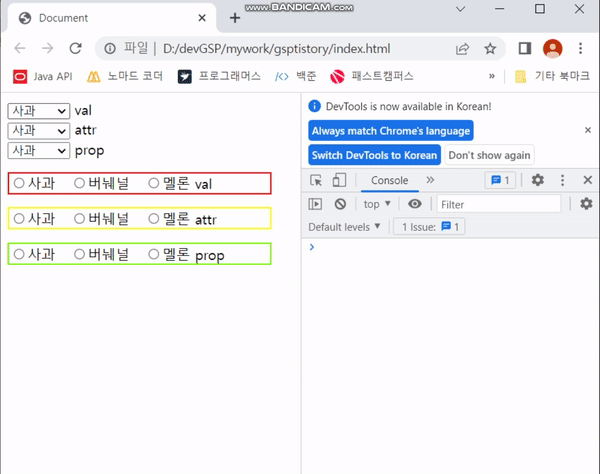Select 사과 radio in the yellow attr box
600x474 pixels.
[x=19, y=219]
